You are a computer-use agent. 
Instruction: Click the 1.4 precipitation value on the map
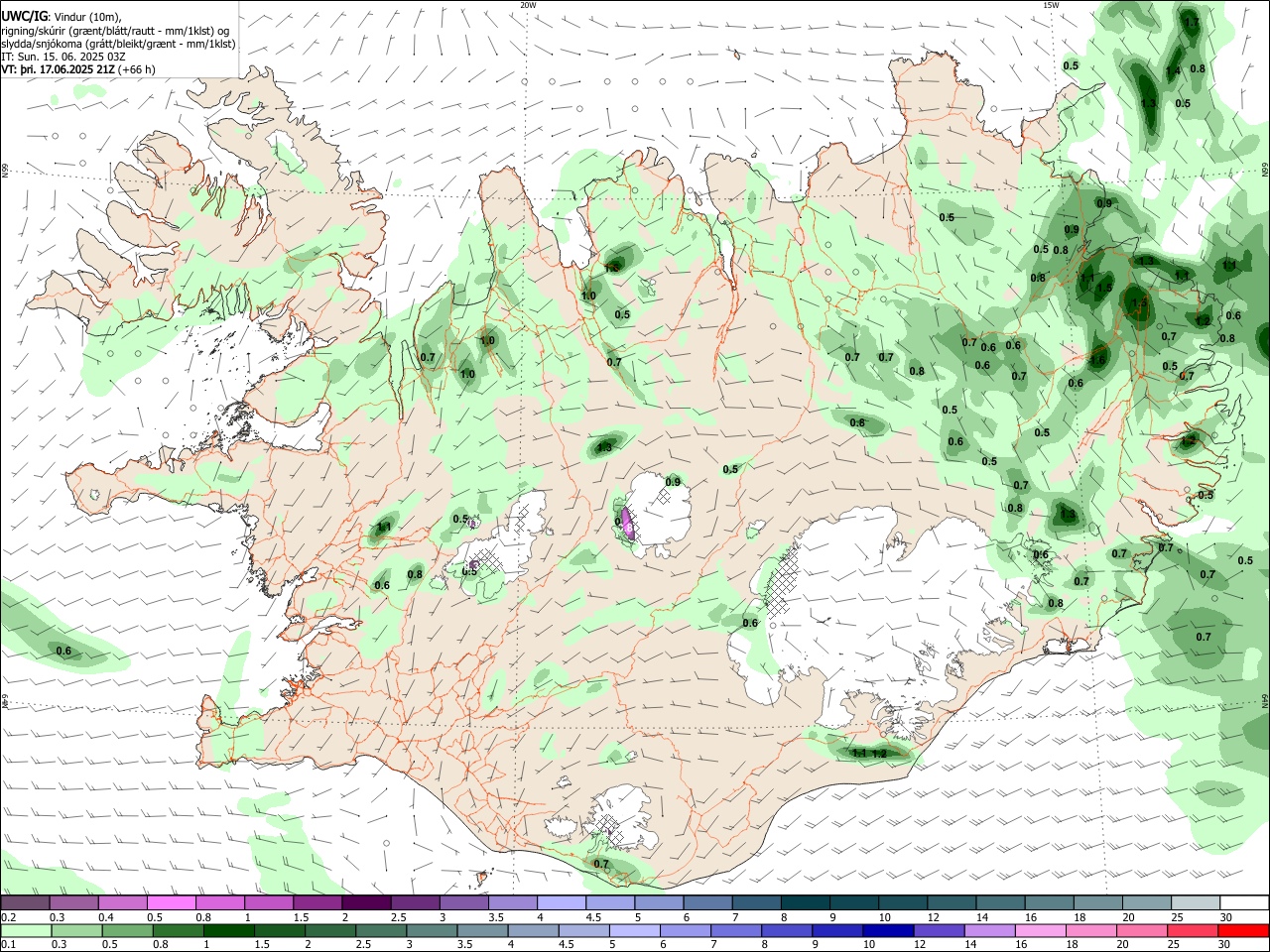point(1173,71)
